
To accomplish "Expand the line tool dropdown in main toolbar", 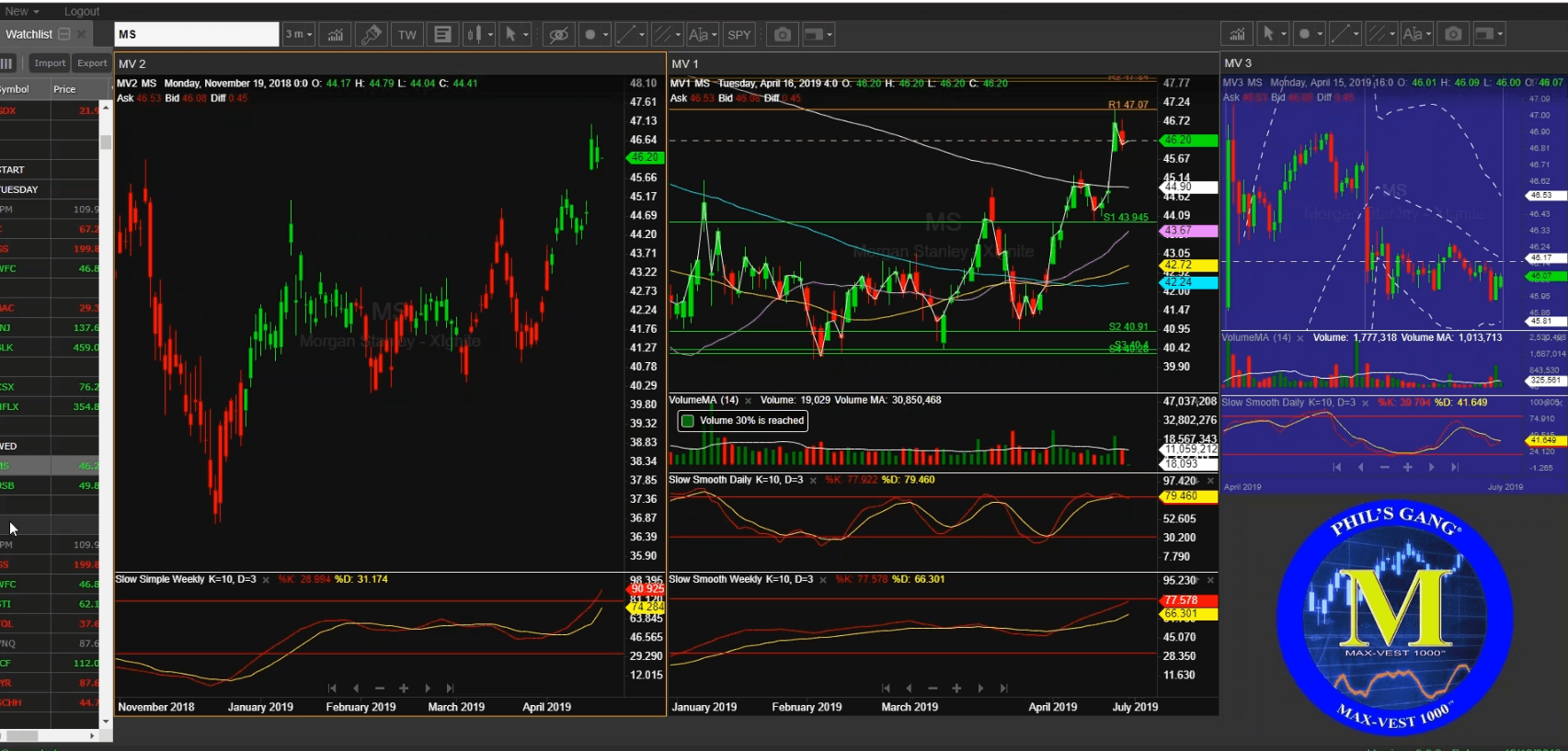I will click(642, 35).
